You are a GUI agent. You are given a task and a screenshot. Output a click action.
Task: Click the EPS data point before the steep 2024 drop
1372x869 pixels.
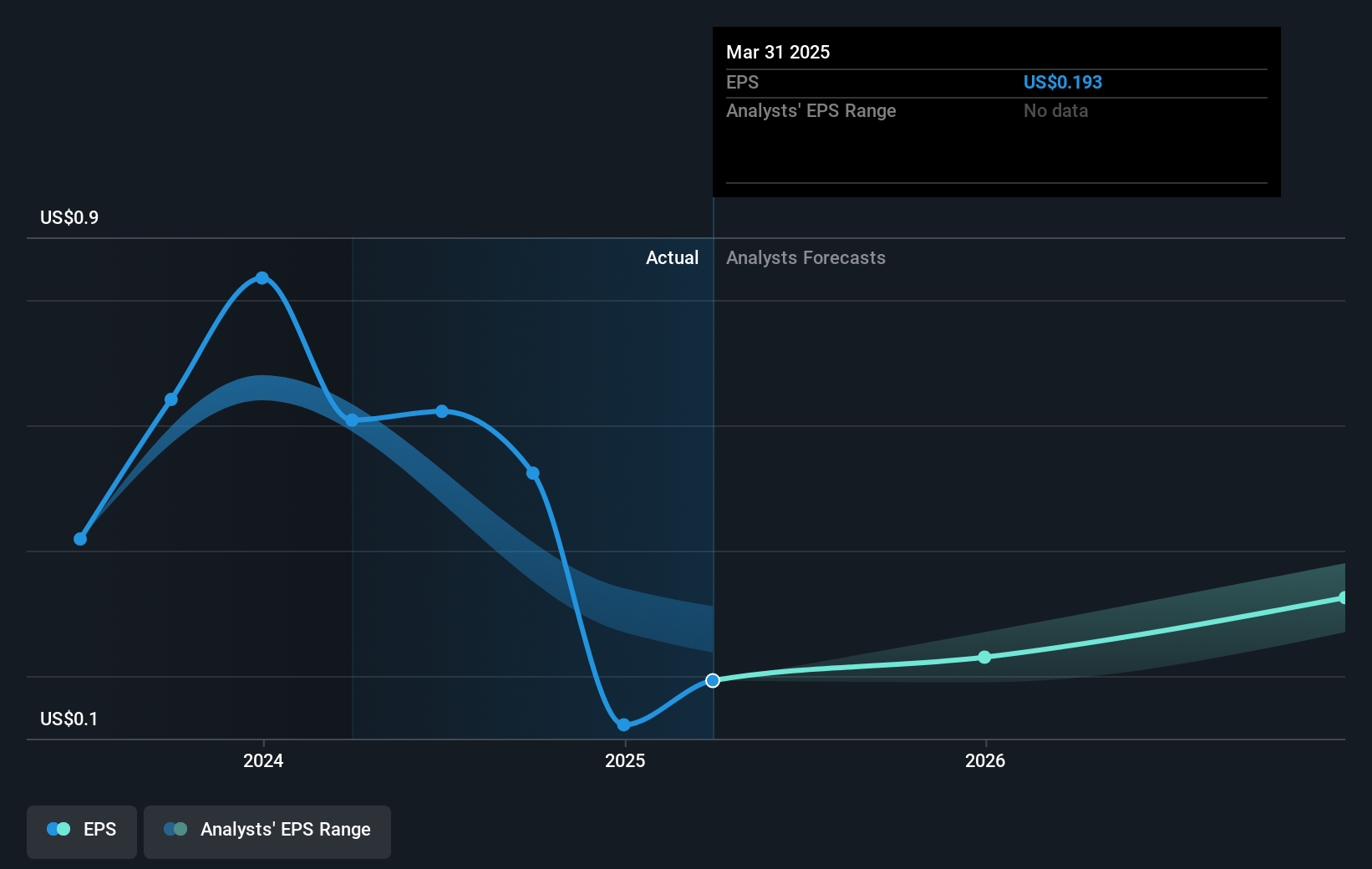coord(533,473)
